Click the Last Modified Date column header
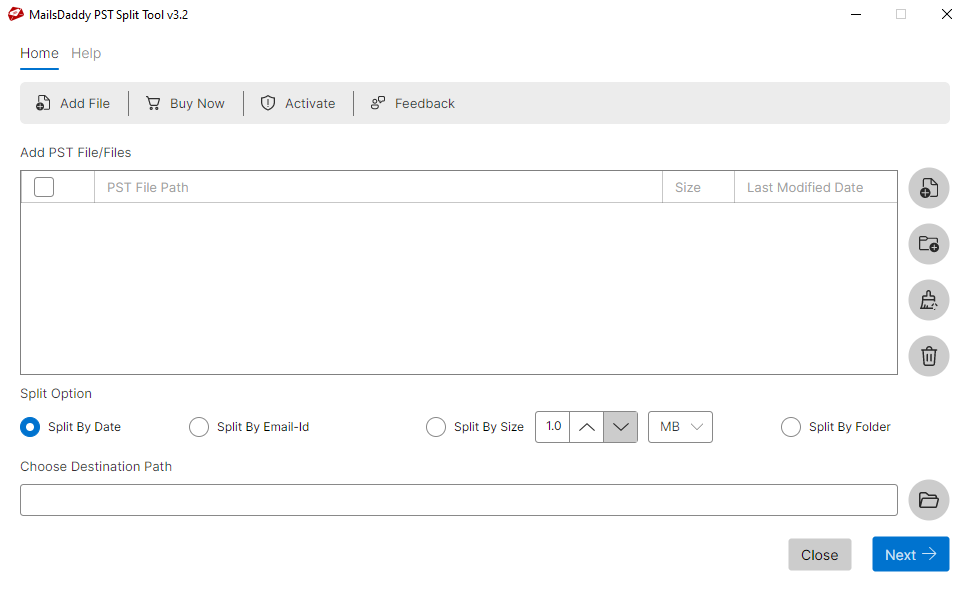The image size is (970, 591). point(815,187)
